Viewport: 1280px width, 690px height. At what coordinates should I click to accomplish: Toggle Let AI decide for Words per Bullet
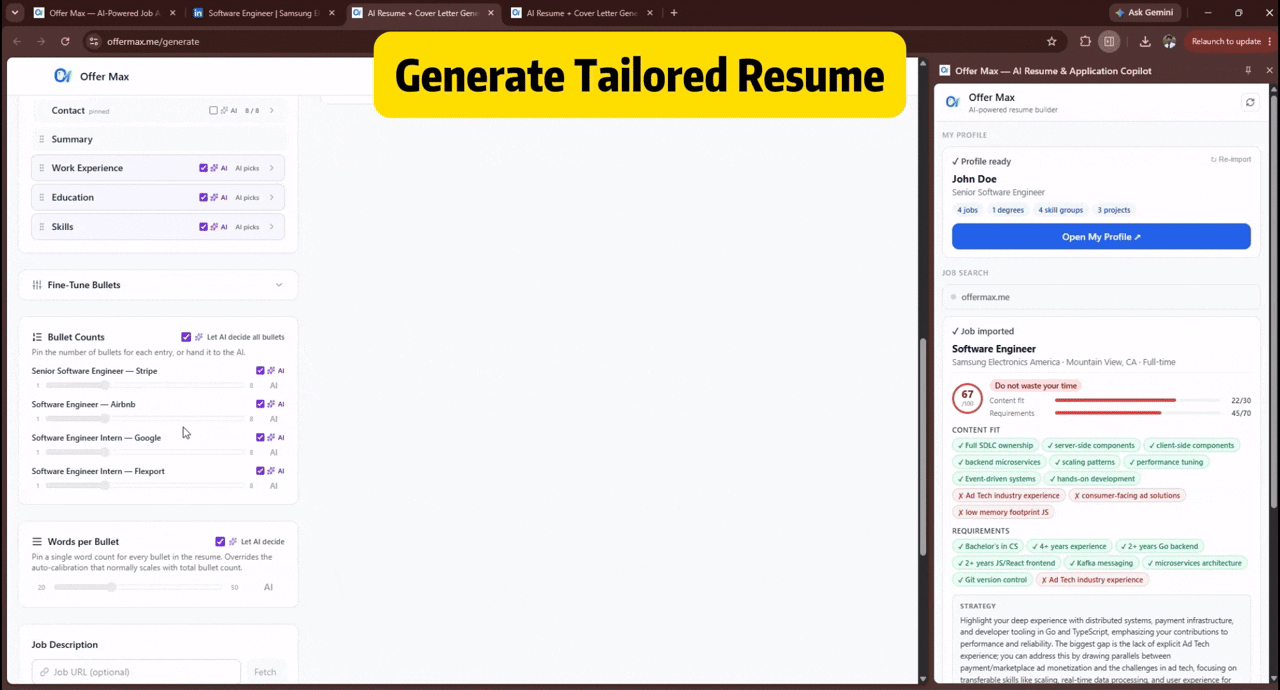(220, 541)
